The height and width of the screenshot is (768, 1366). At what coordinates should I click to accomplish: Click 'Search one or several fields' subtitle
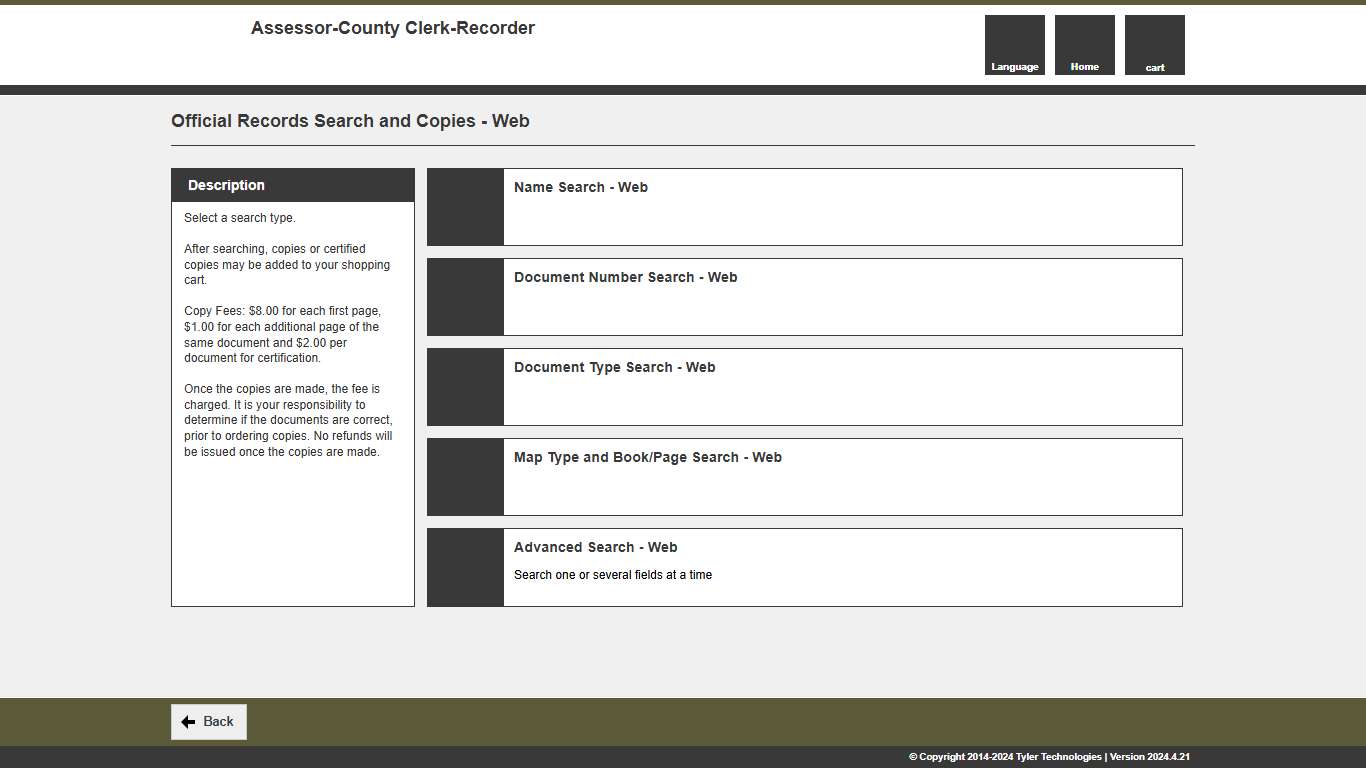click(x=612, y=575)
